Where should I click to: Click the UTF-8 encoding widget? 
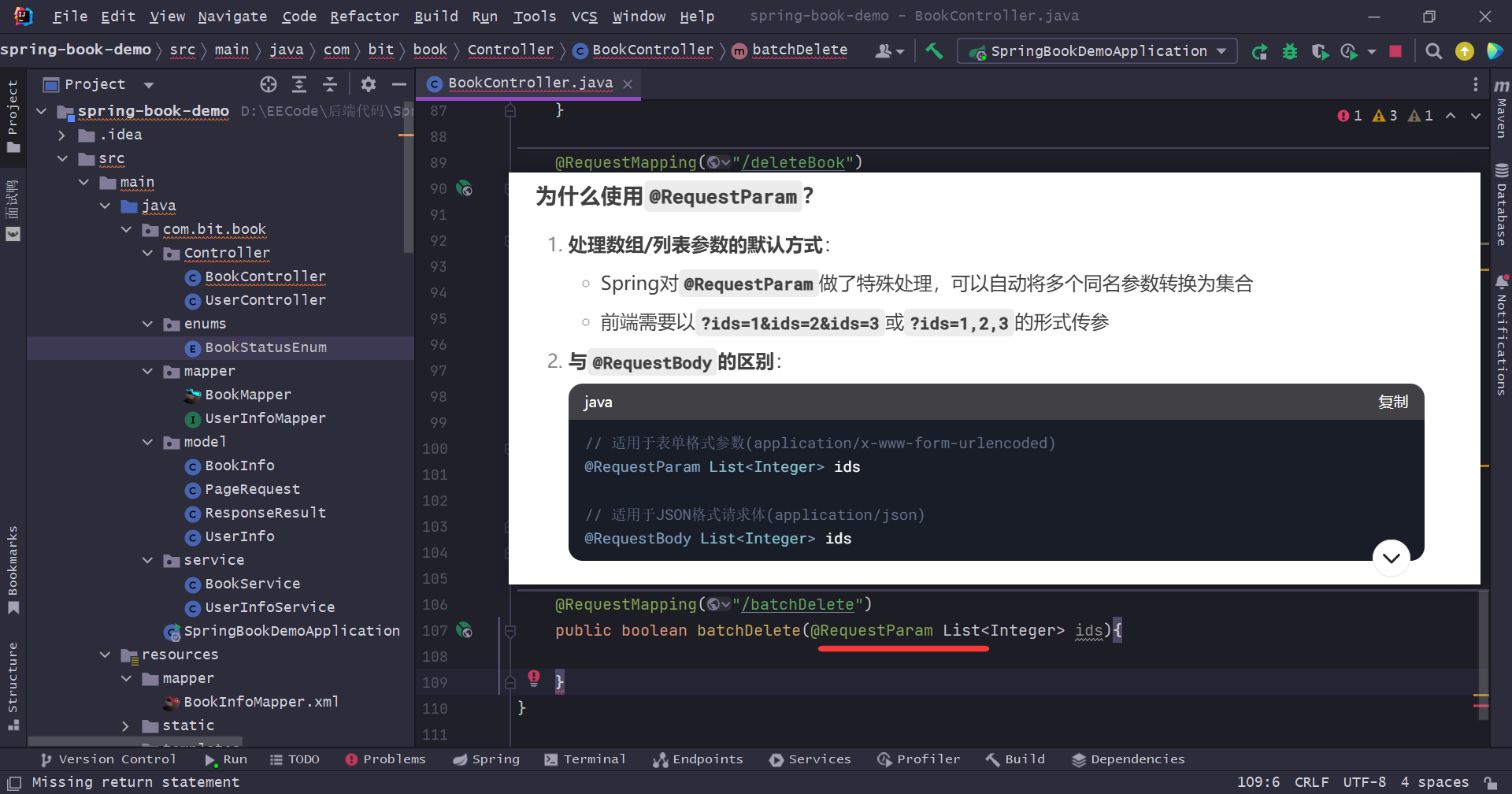(1364, 782)
